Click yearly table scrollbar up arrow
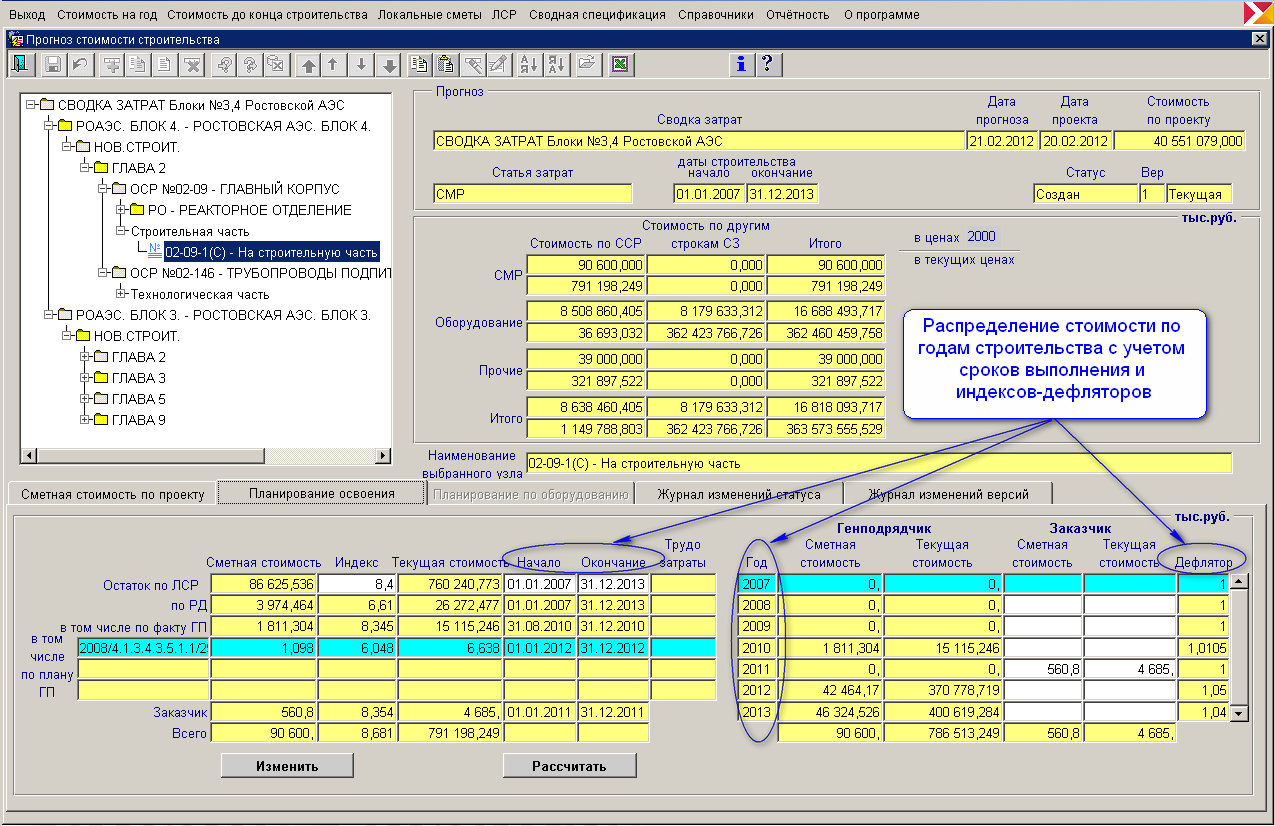 (x=1239, y=583)
